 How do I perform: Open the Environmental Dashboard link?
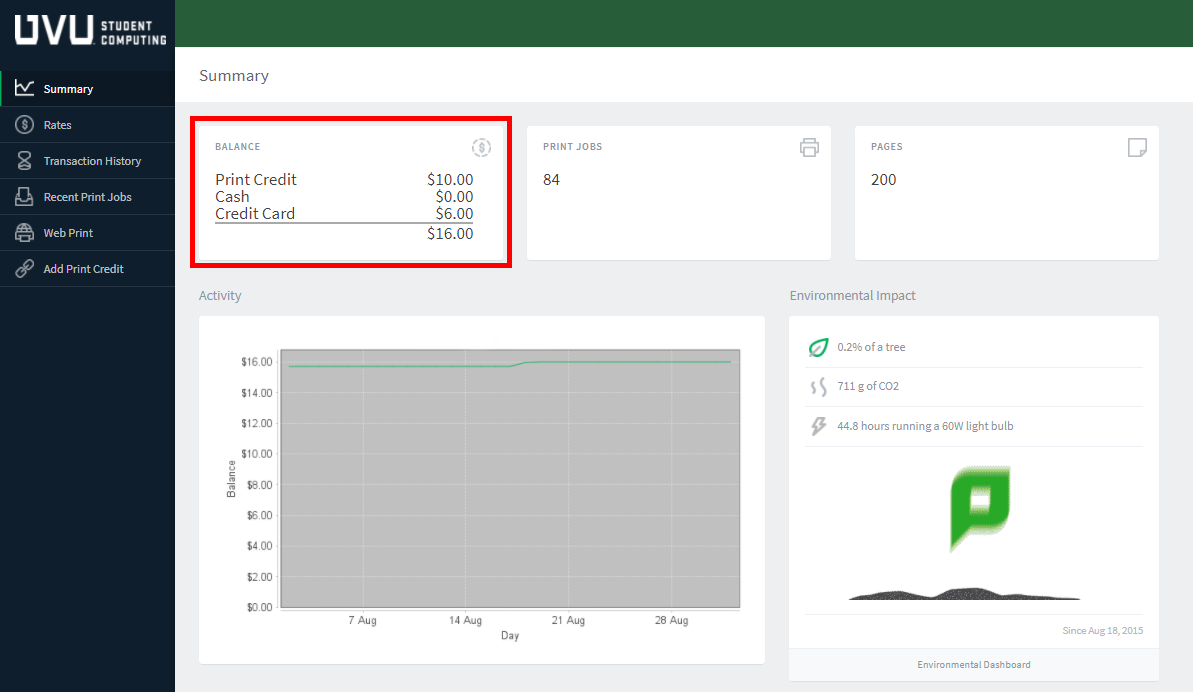972,664
